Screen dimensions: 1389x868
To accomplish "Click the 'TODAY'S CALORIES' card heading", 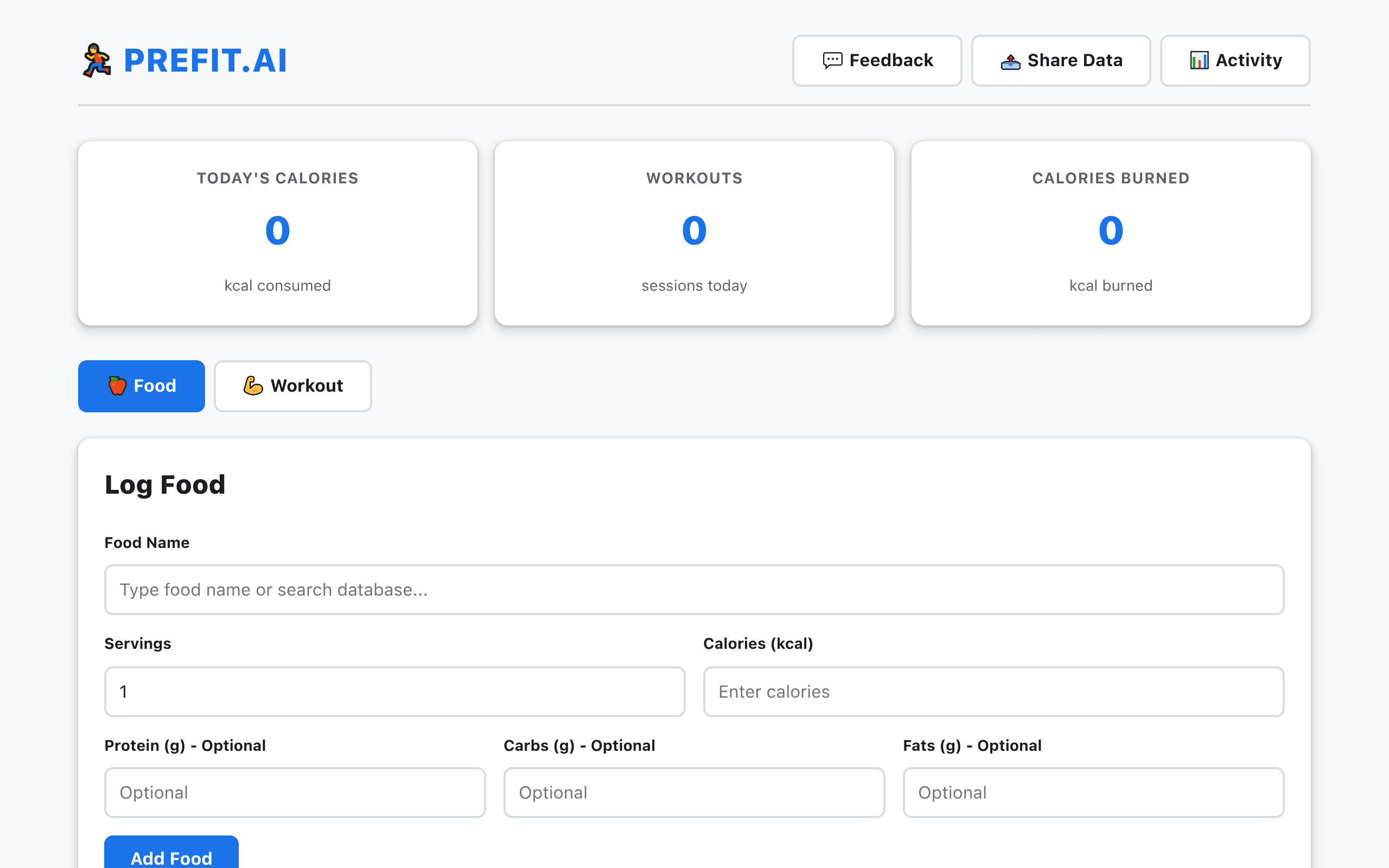I will pyautogui.click(x=278, y=178).
